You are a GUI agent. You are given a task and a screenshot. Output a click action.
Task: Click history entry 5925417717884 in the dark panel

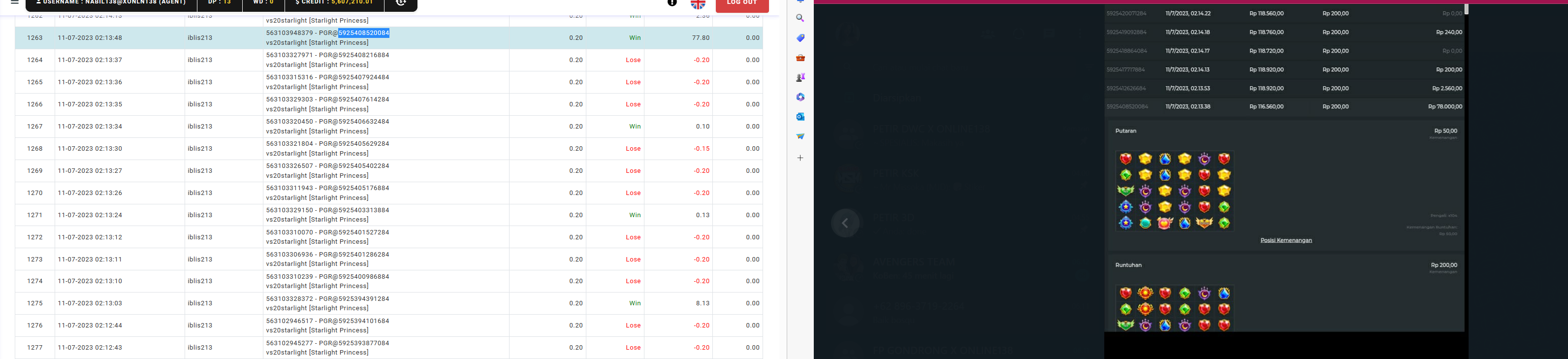[x=1125, y=70]
